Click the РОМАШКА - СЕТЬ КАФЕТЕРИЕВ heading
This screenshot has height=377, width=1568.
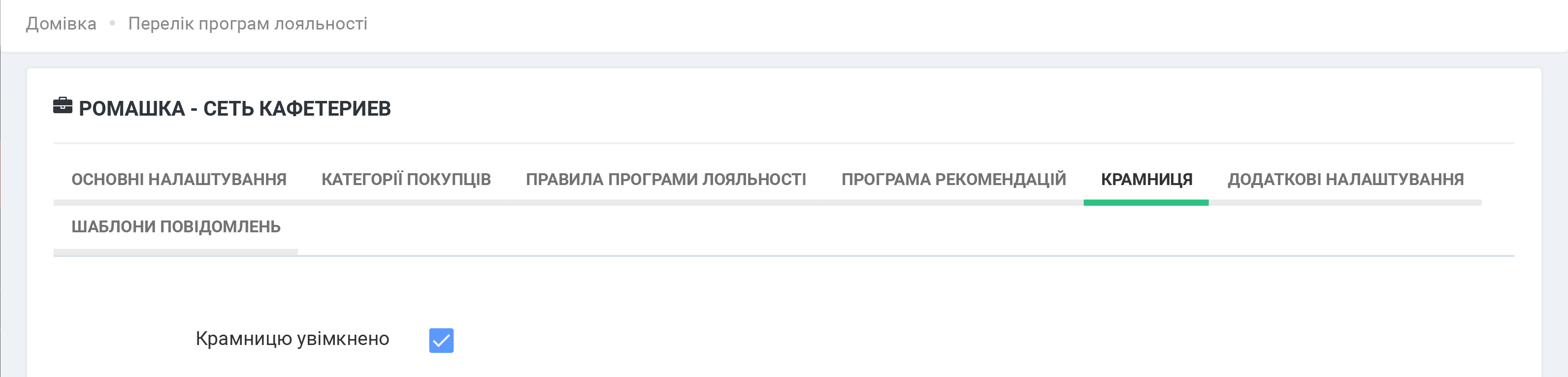235,109
